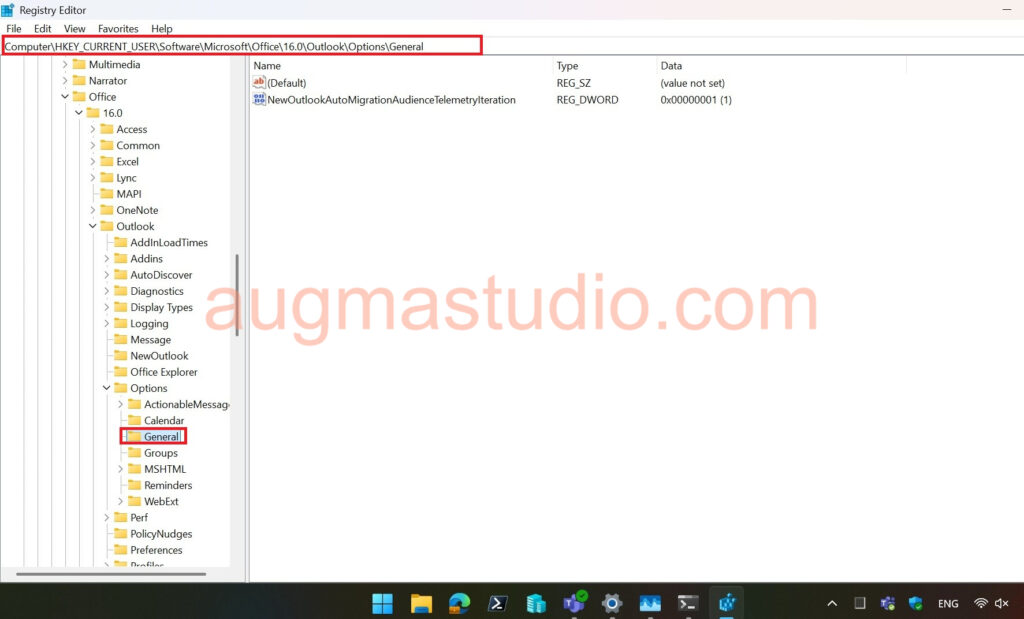The height and width of the screenshot is (619, 1024).
Task: Collapse the Options key in tree
Action: click(107, 388)
